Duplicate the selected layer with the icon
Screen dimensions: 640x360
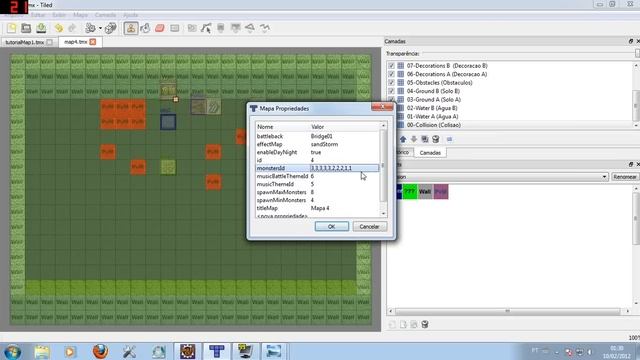(425, 139)
